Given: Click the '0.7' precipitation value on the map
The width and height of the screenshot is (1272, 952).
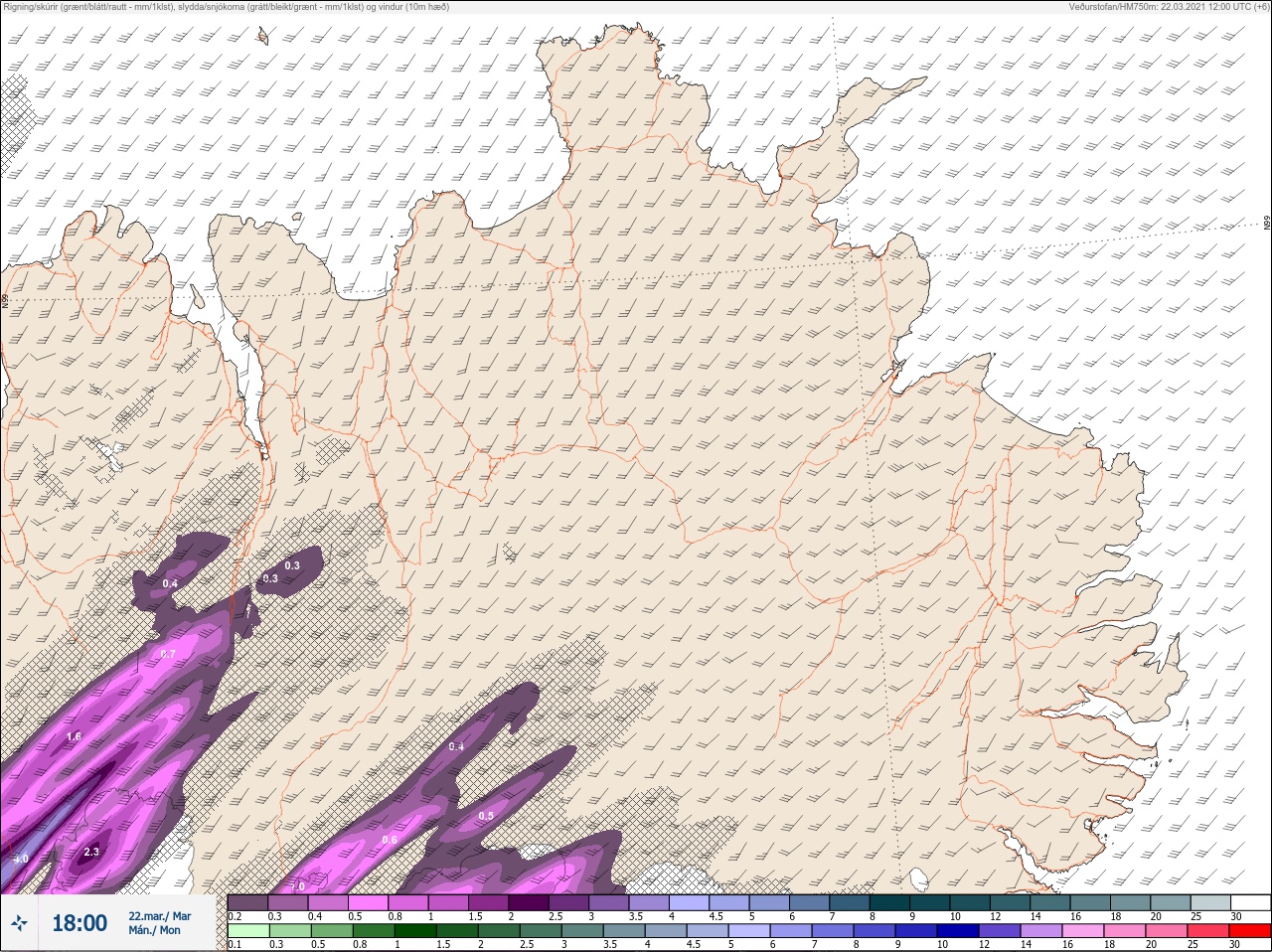Looking at the screenshot, I should (x=168, y=654).
